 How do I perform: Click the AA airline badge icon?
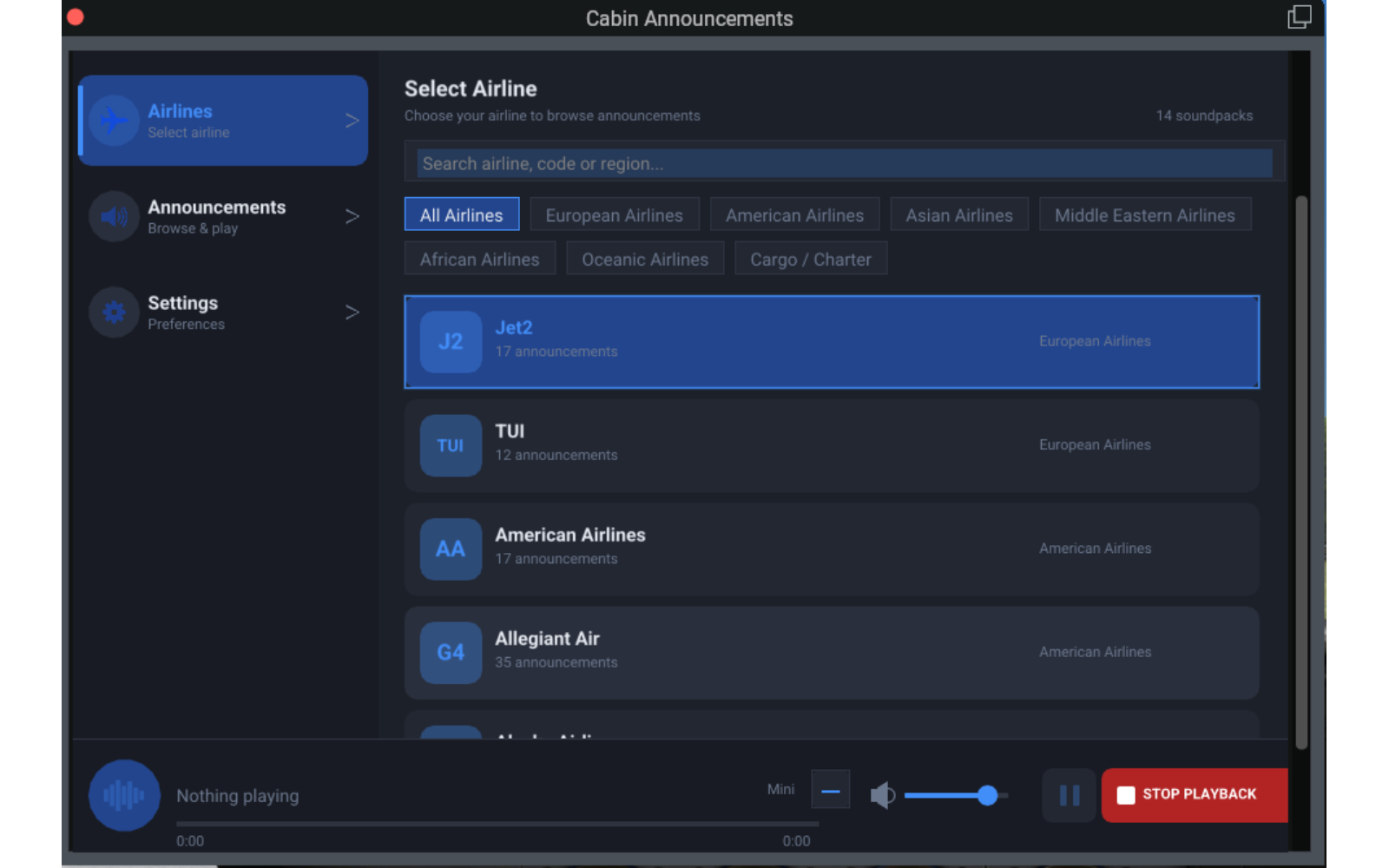point(451,549)
